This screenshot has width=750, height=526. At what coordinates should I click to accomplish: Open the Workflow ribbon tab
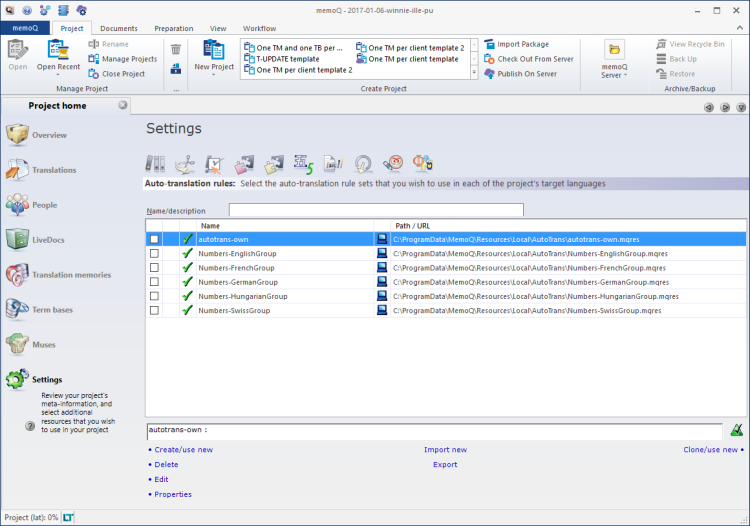[259, 29]
